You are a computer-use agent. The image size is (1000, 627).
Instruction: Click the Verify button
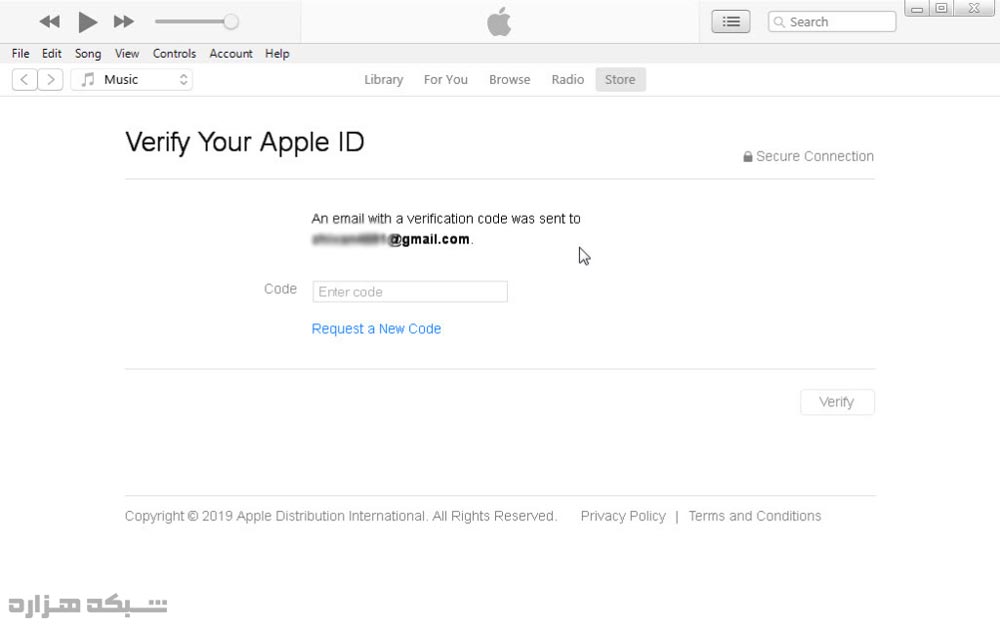(837, 402)
